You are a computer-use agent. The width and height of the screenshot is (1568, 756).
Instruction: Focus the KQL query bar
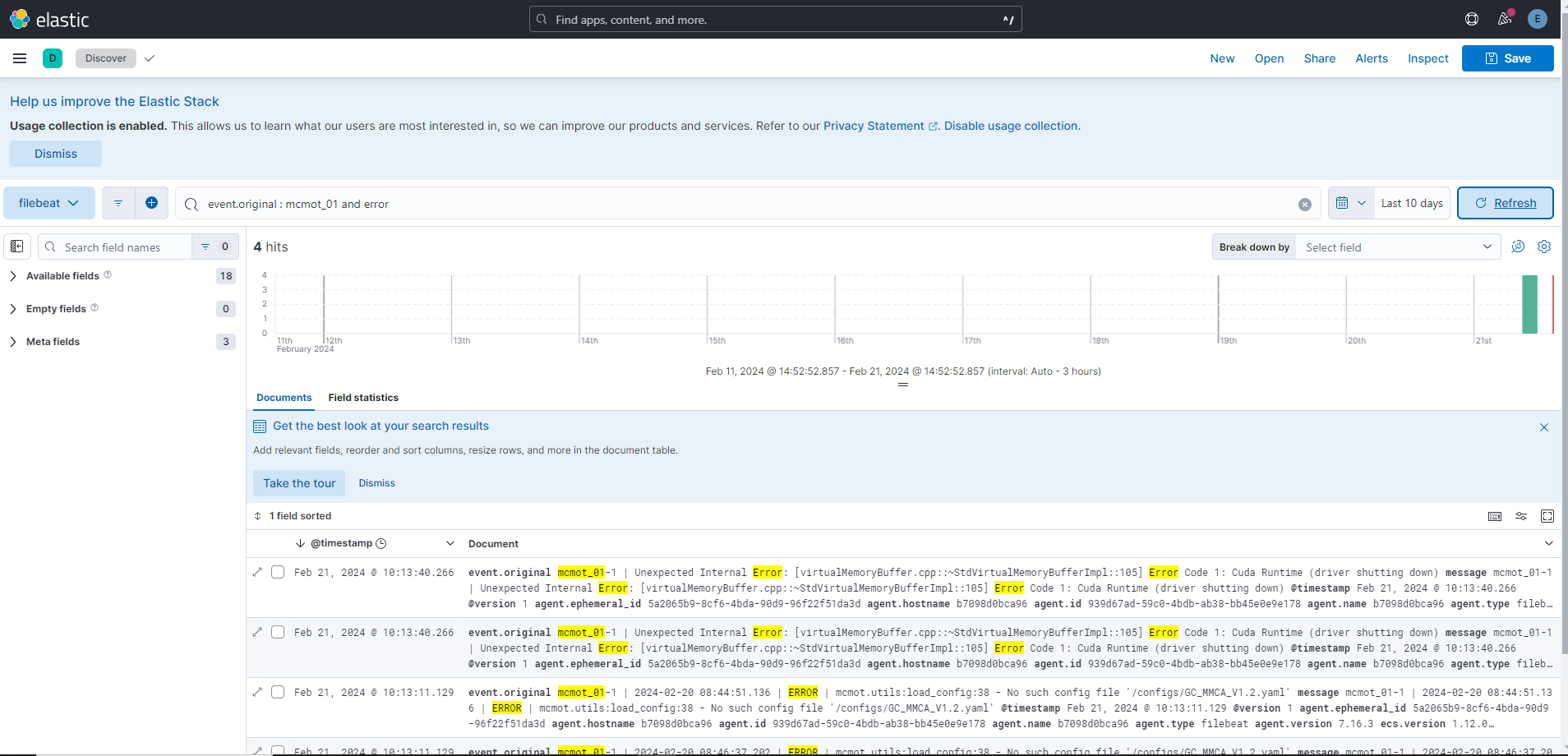pos(748,203)
